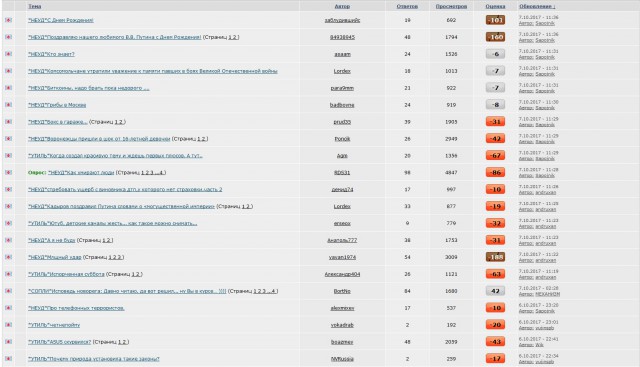Screen dimensions: 640x367
Task: Click the -188 rating badge
Action: pos(495,257)
